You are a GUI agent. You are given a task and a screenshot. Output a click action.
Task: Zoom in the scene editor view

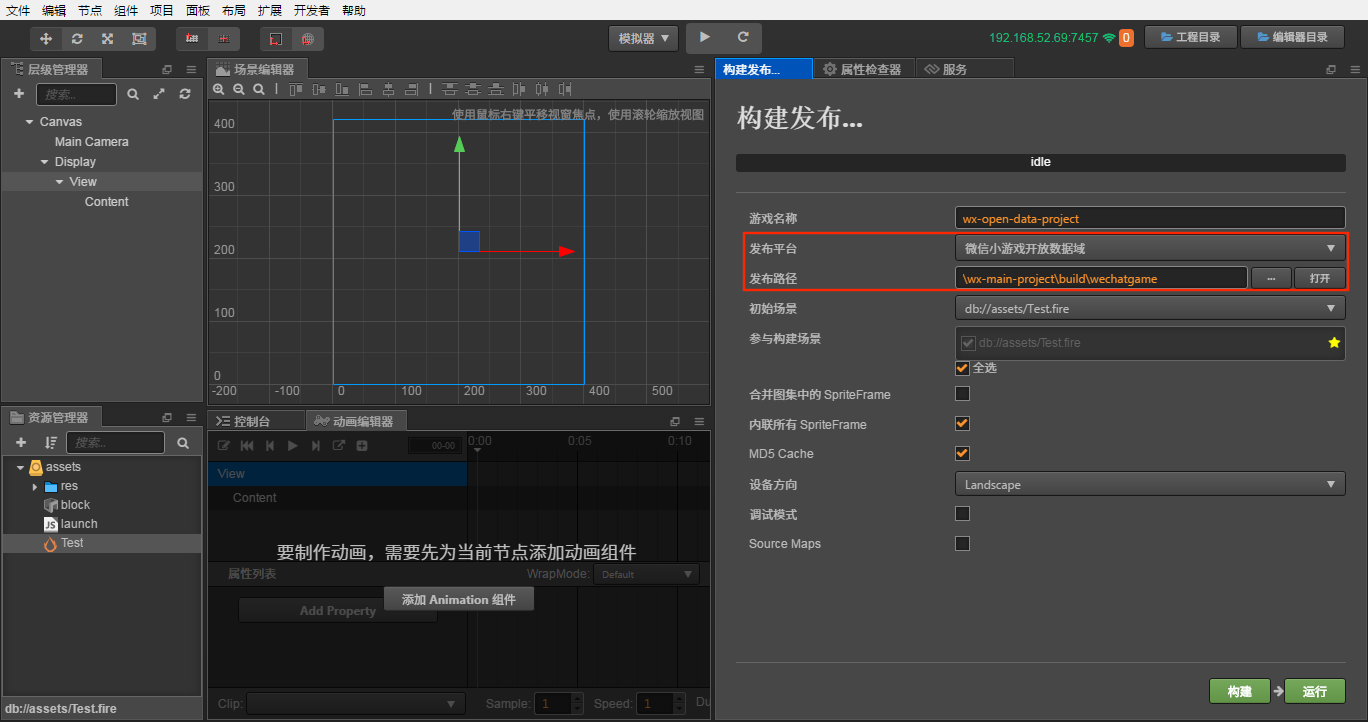tap(219, 89)
